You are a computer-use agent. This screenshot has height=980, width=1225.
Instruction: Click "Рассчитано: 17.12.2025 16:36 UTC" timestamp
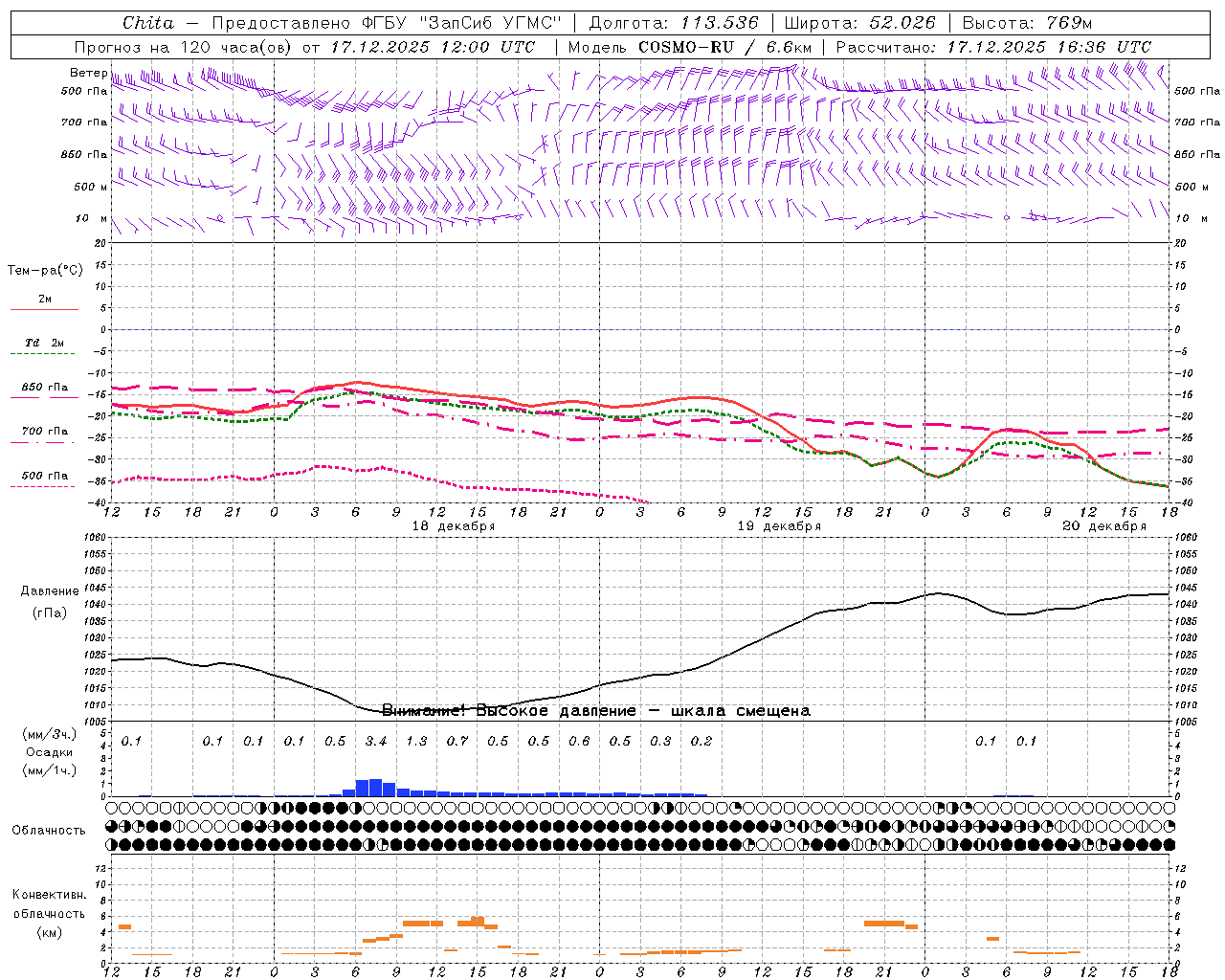[993, 46]
